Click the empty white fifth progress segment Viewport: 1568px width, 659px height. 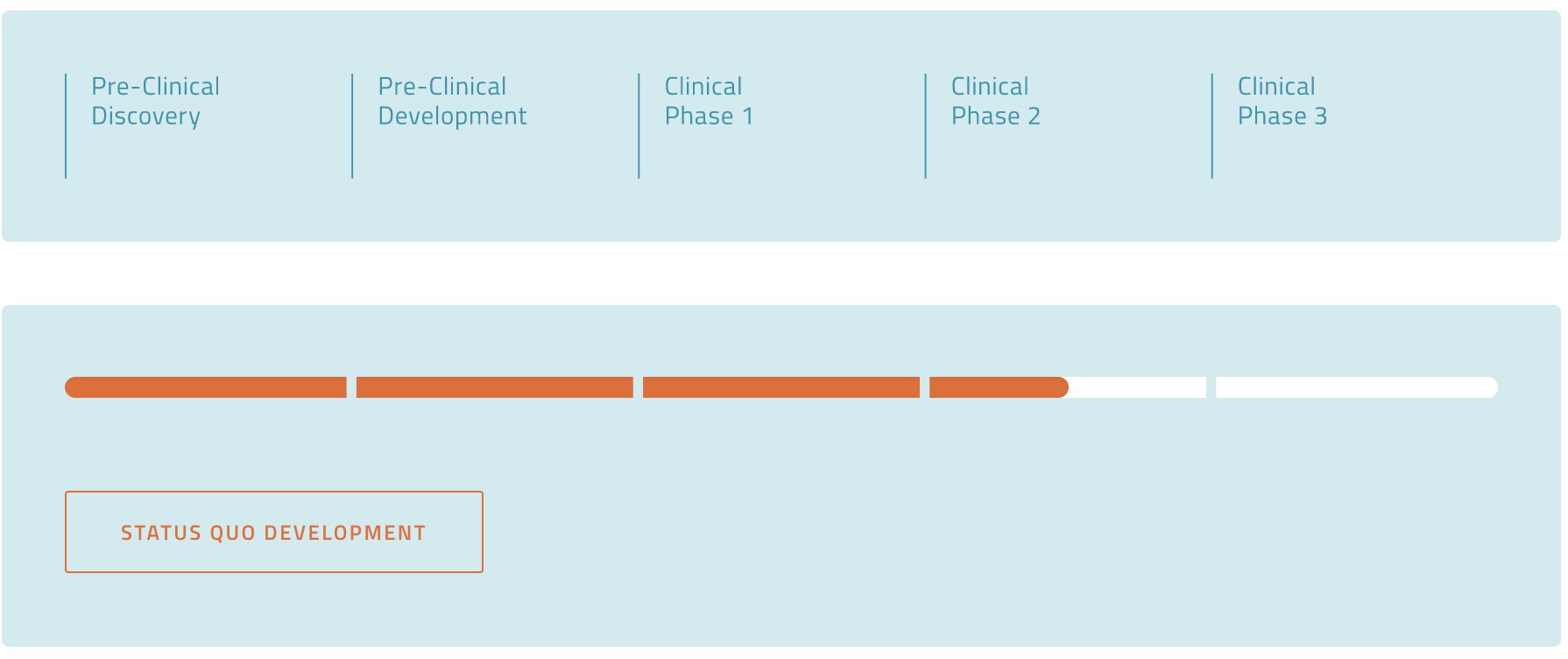[1356, 387]
